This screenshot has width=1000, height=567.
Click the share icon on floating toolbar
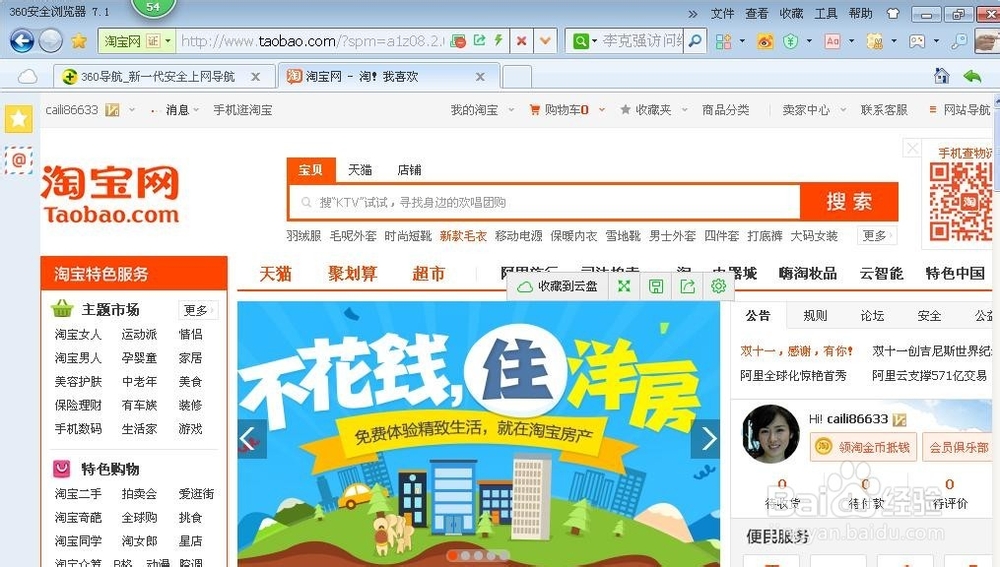point(688,286)
